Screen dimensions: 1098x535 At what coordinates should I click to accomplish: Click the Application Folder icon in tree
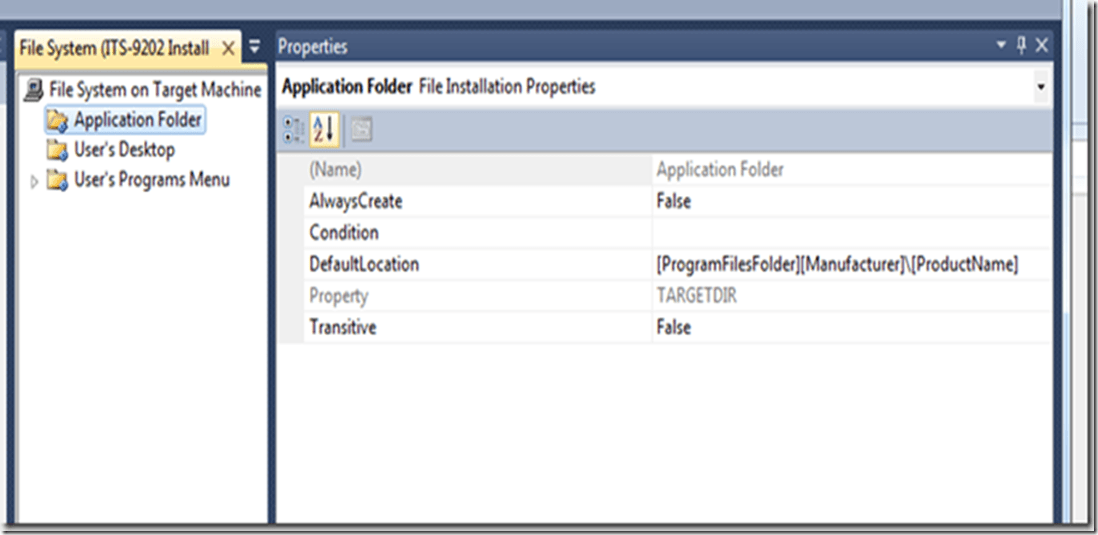[57, 121]
